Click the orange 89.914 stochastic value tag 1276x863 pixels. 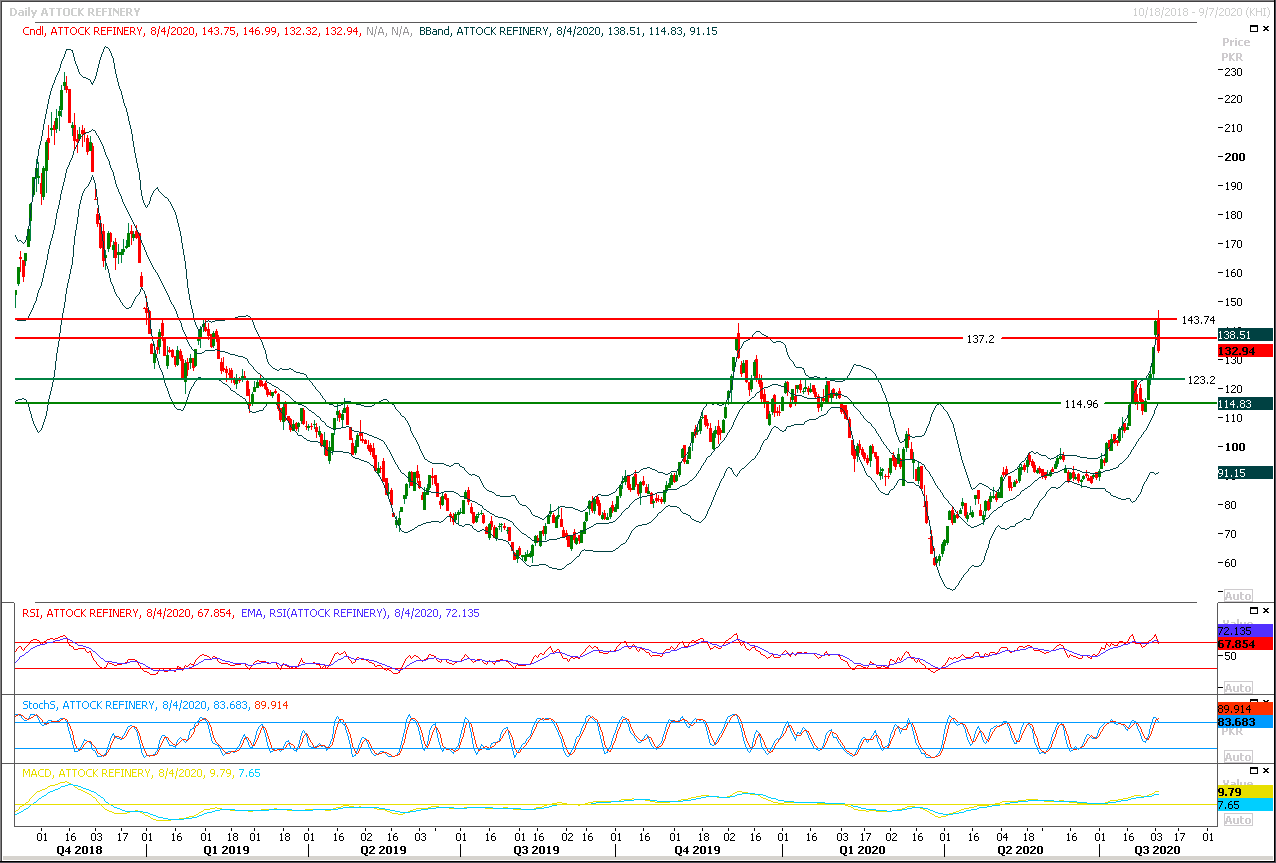[x=1244, y=708]
